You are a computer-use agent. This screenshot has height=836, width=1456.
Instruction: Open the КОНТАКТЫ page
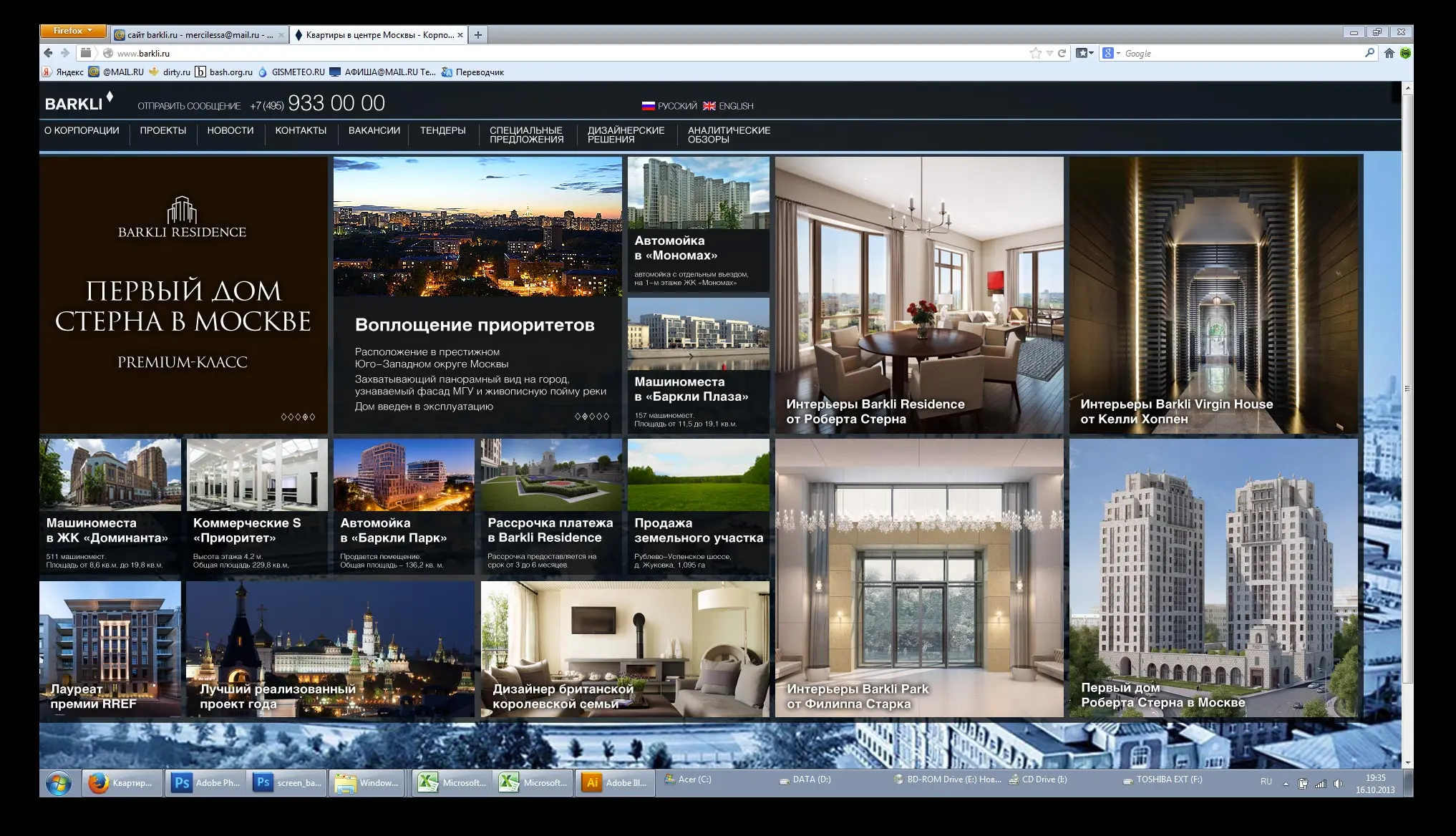point(301,131)
